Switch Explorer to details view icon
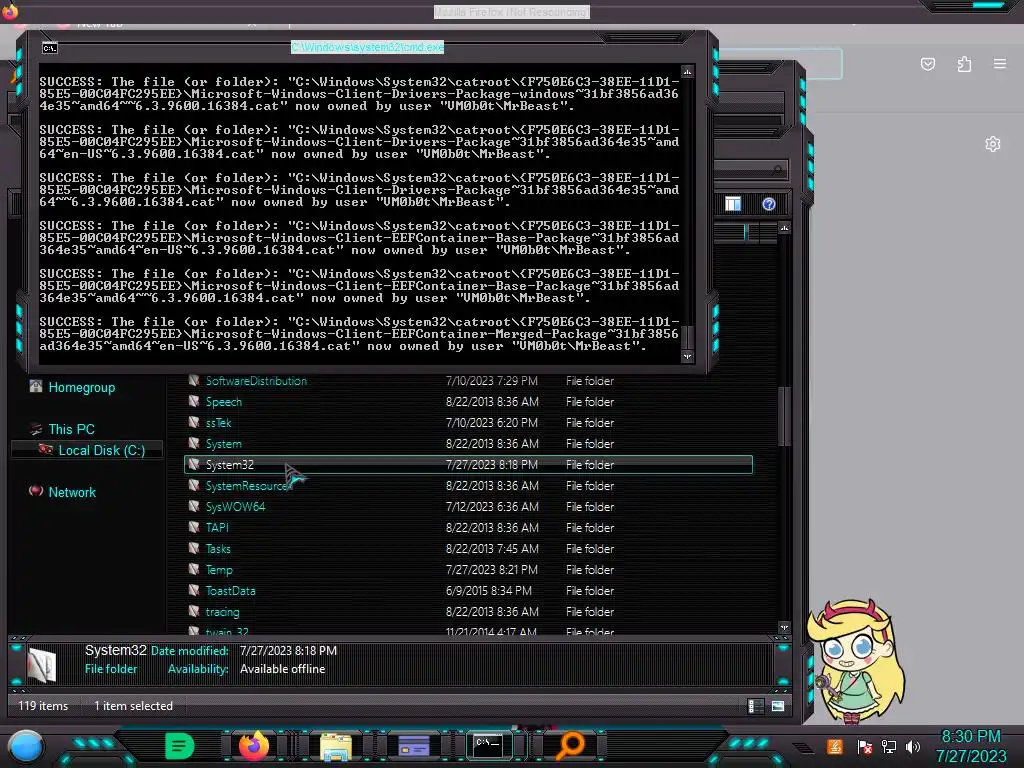 click(756, 706)
